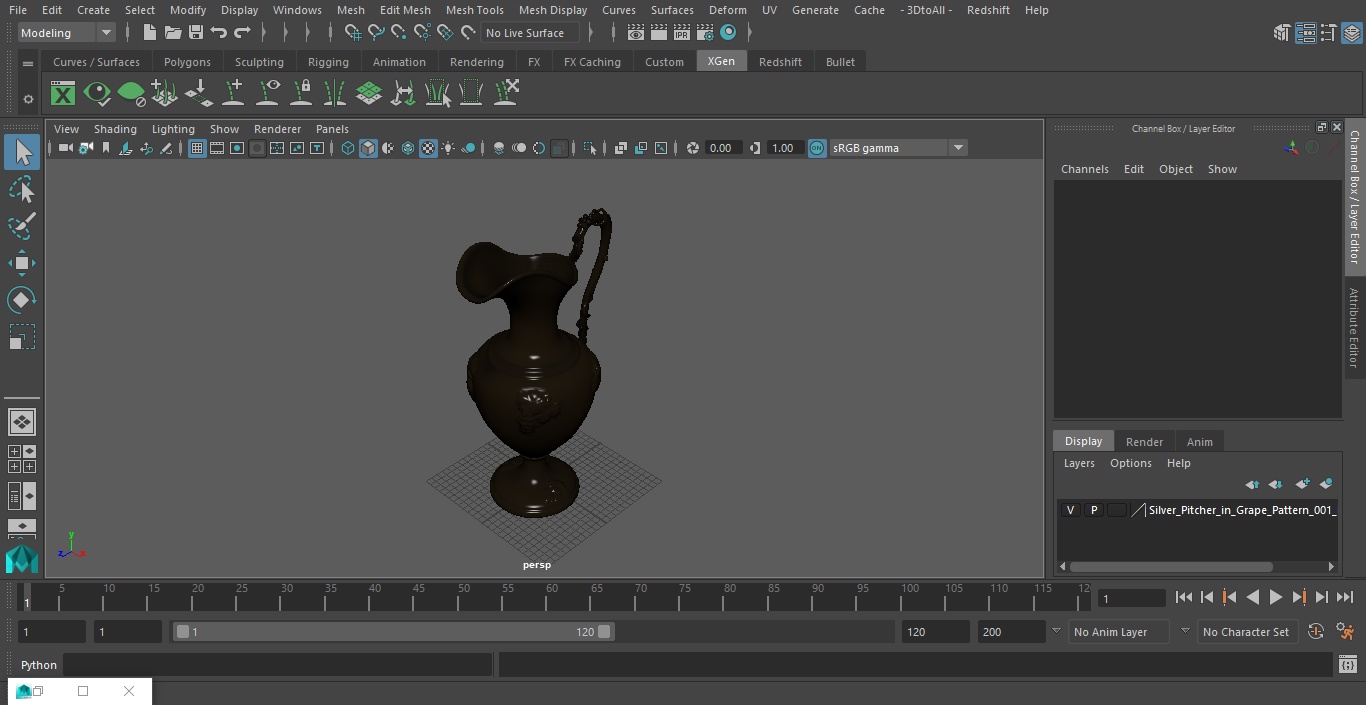
Task: Activate the Move tool in the toolbox
Action: [22, 263]
